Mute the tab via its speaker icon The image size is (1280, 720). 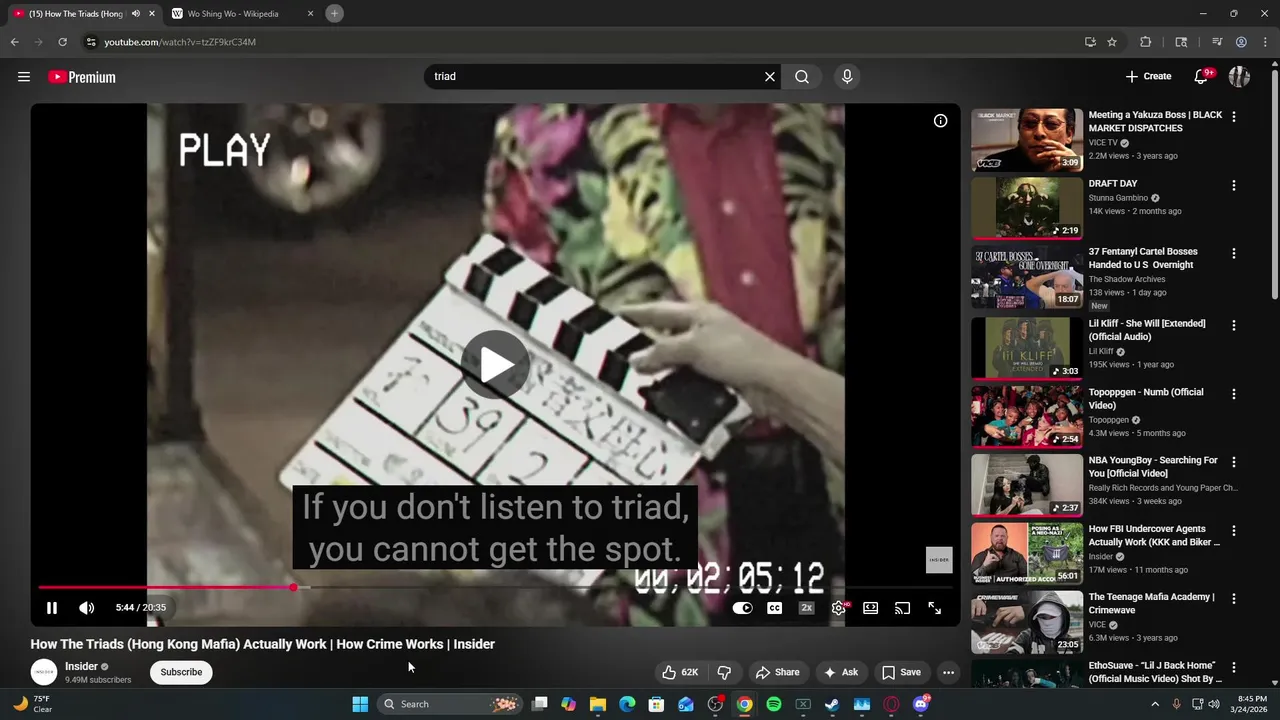(x=135, y=14)
